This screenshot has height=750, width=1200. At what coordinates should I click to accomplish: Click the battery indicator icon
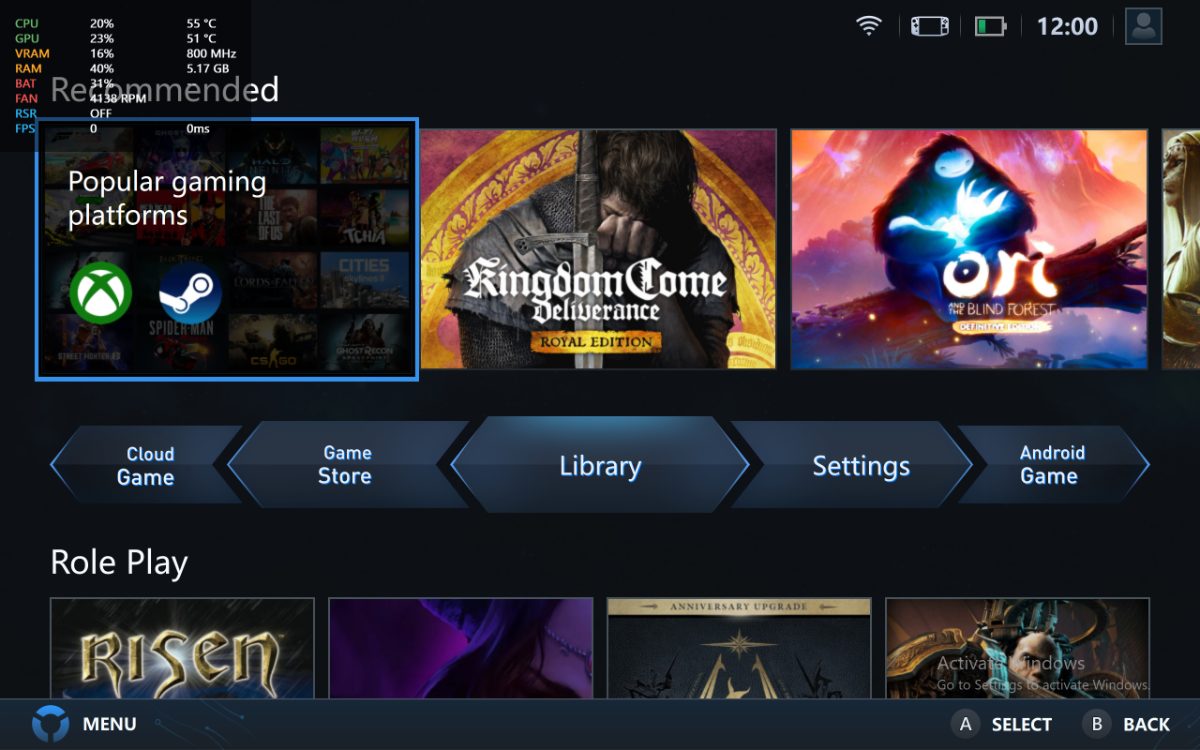click(990, 27)
